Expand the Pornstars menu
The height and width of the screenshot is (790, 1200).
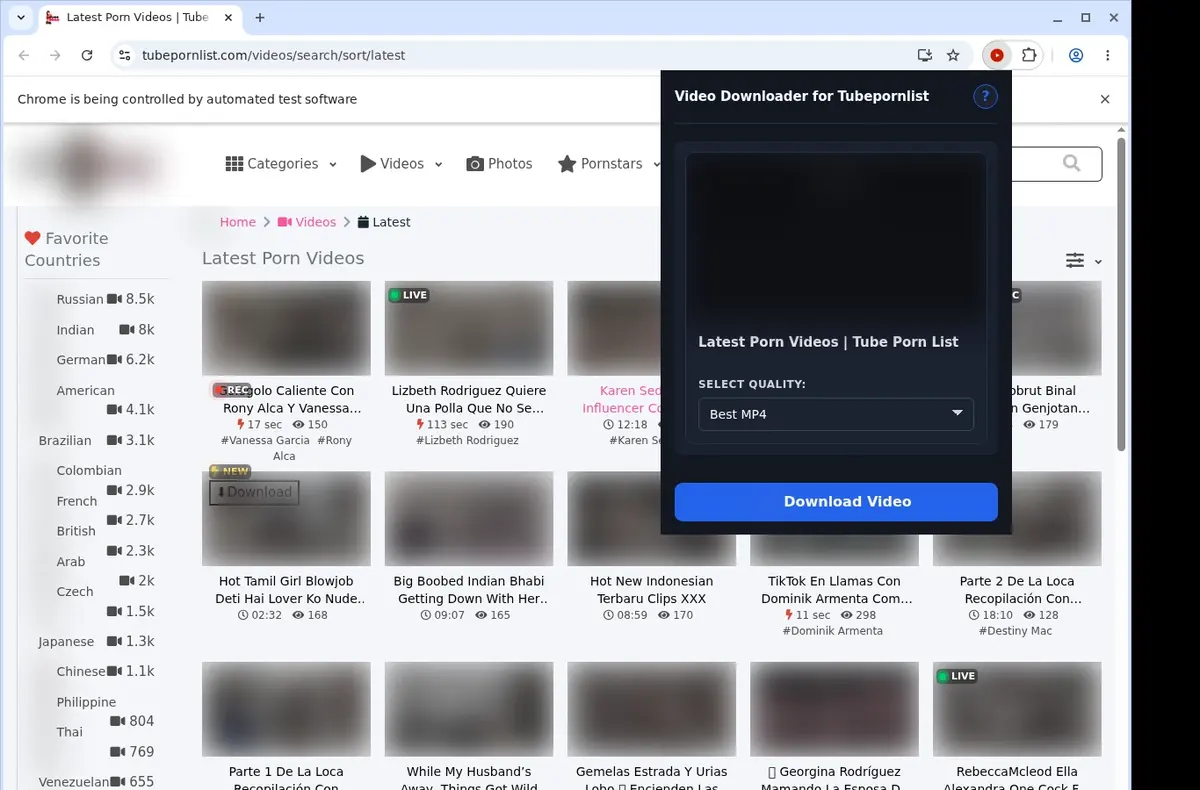(610, 164)
